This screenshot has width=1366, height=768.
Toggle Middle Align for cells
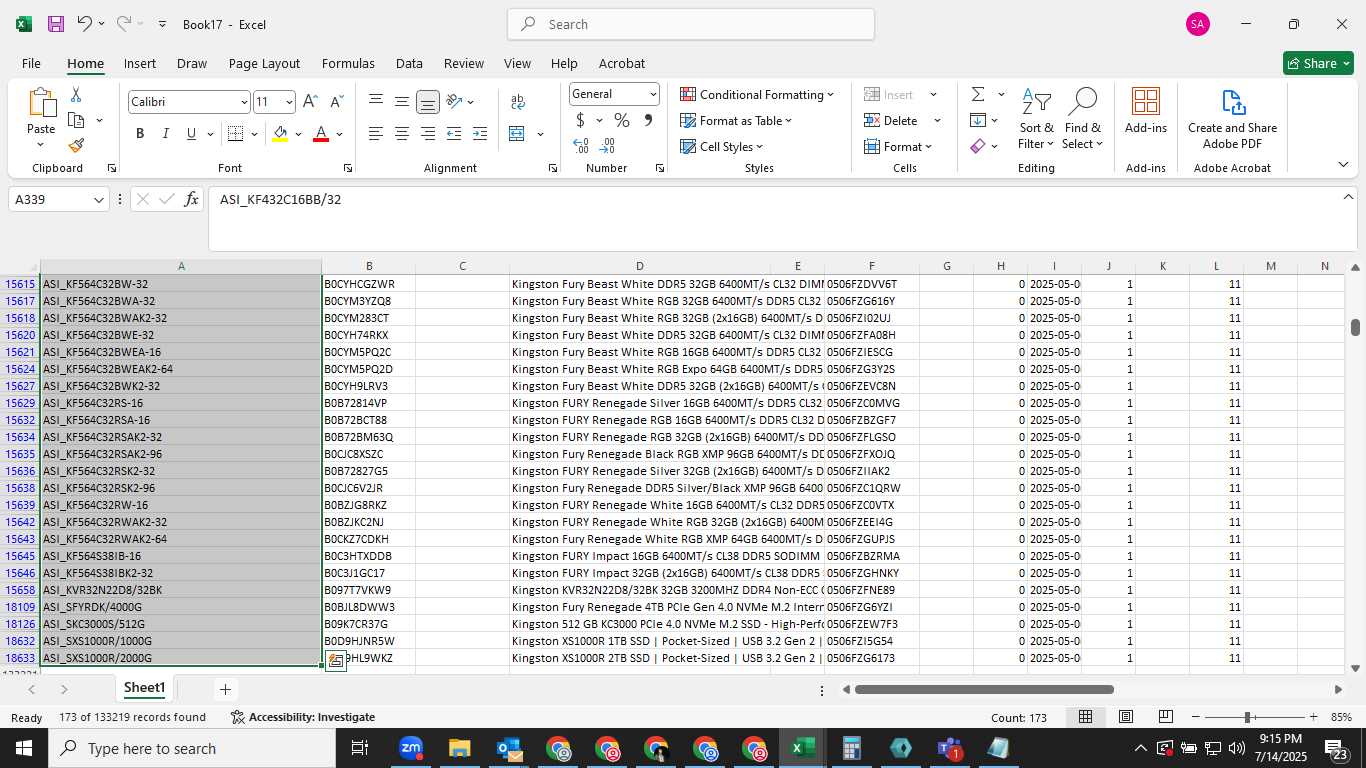click(x=402, y=102)
